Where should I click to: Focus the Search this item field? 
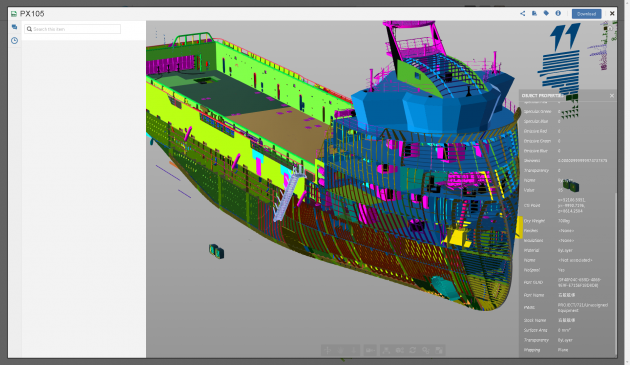point(72,29)
